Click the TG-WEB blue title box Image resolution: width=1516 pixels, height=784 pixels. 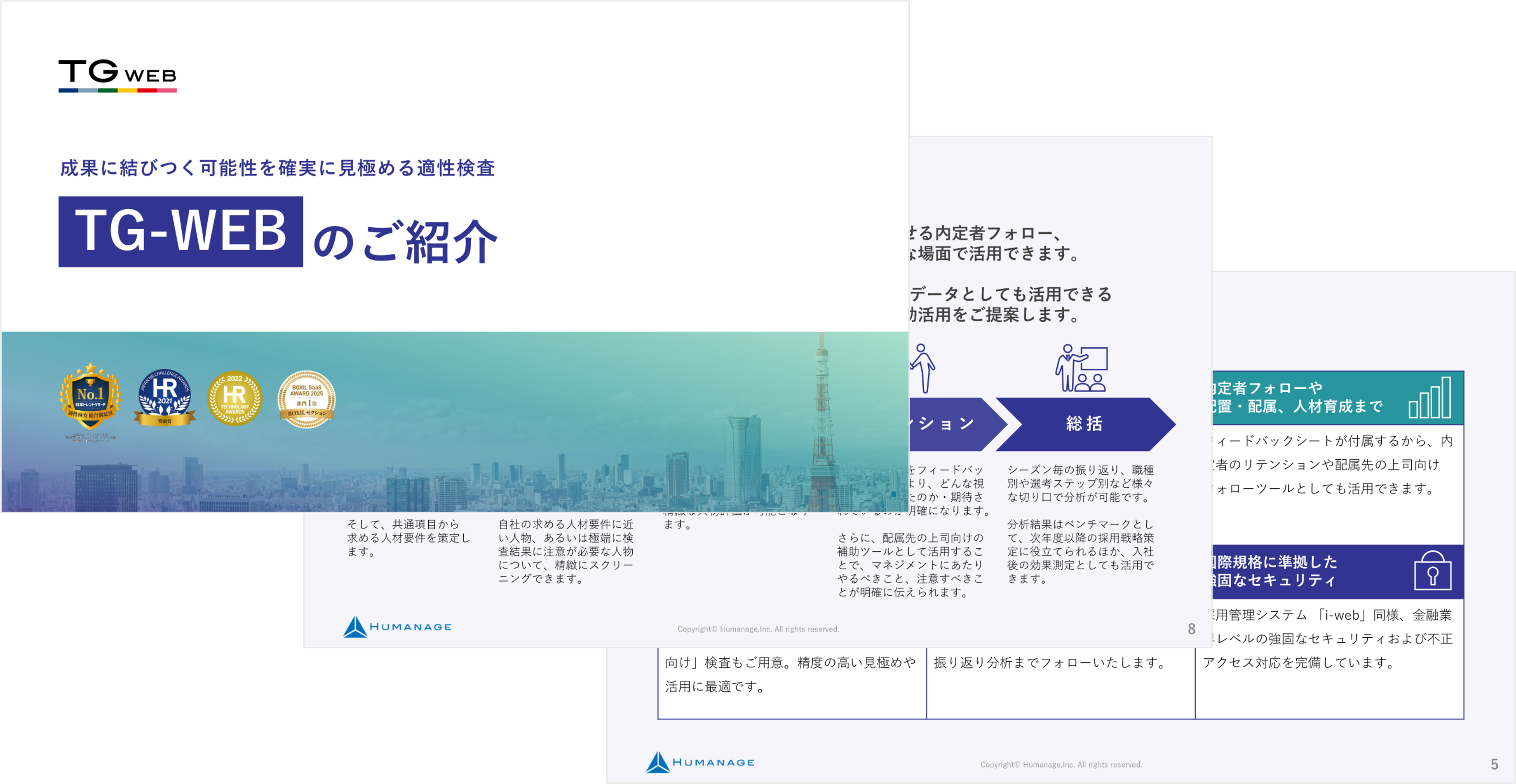181,232
